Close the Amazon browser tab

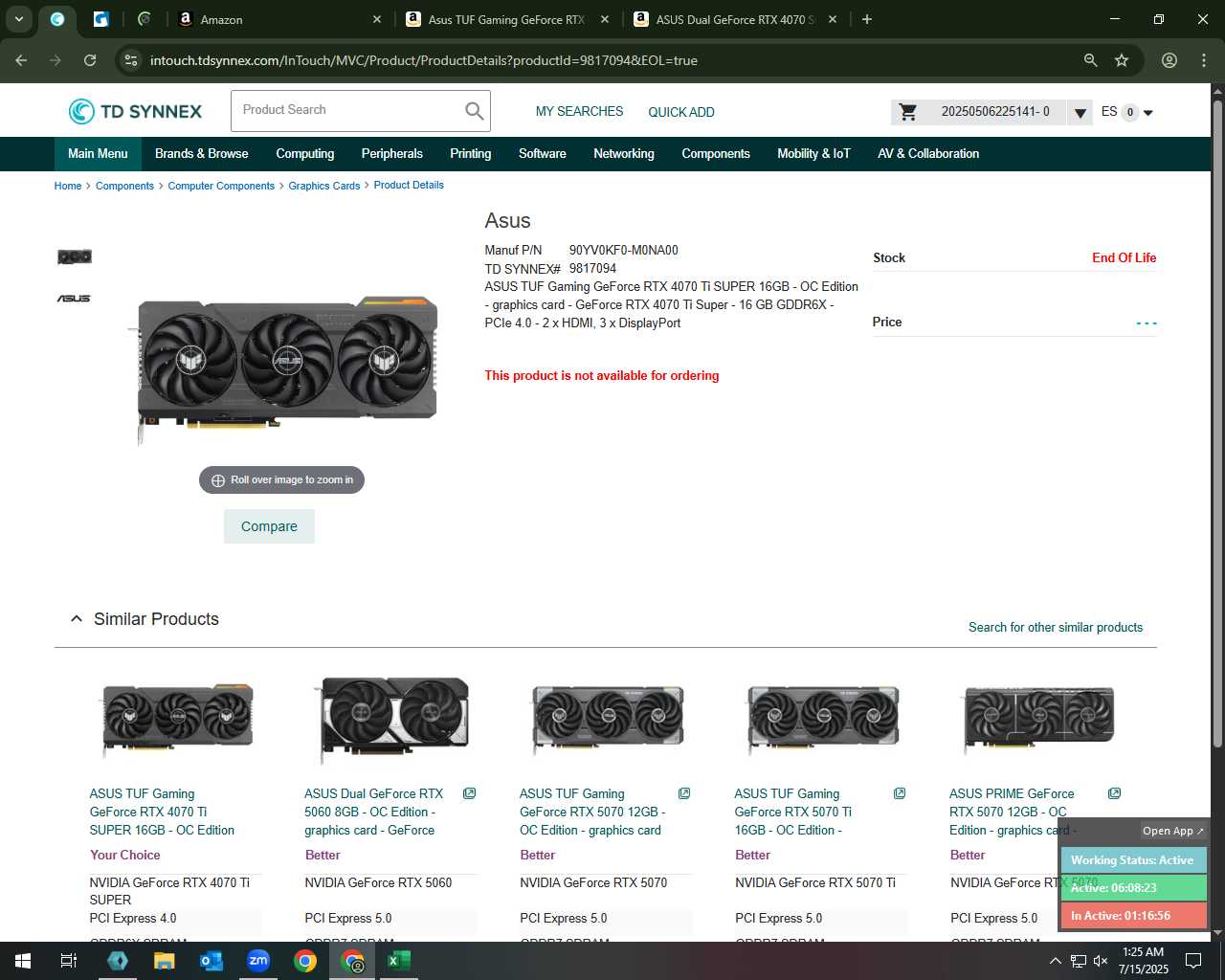377,19
